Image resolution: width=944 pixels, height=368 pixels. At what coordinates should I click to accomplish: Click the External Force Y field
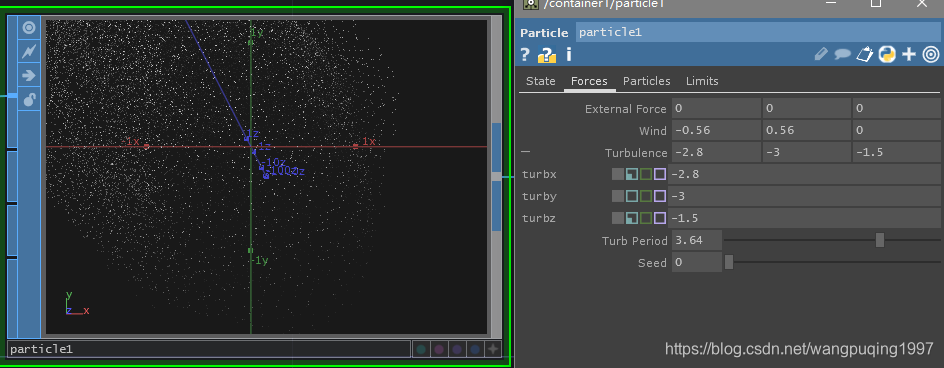coord(806,108)
